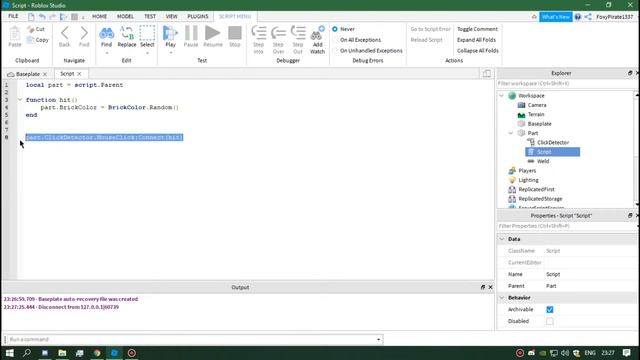640x360 pixels.
Task: Open the Find dropdown arrow
Action: click(107, 53)
